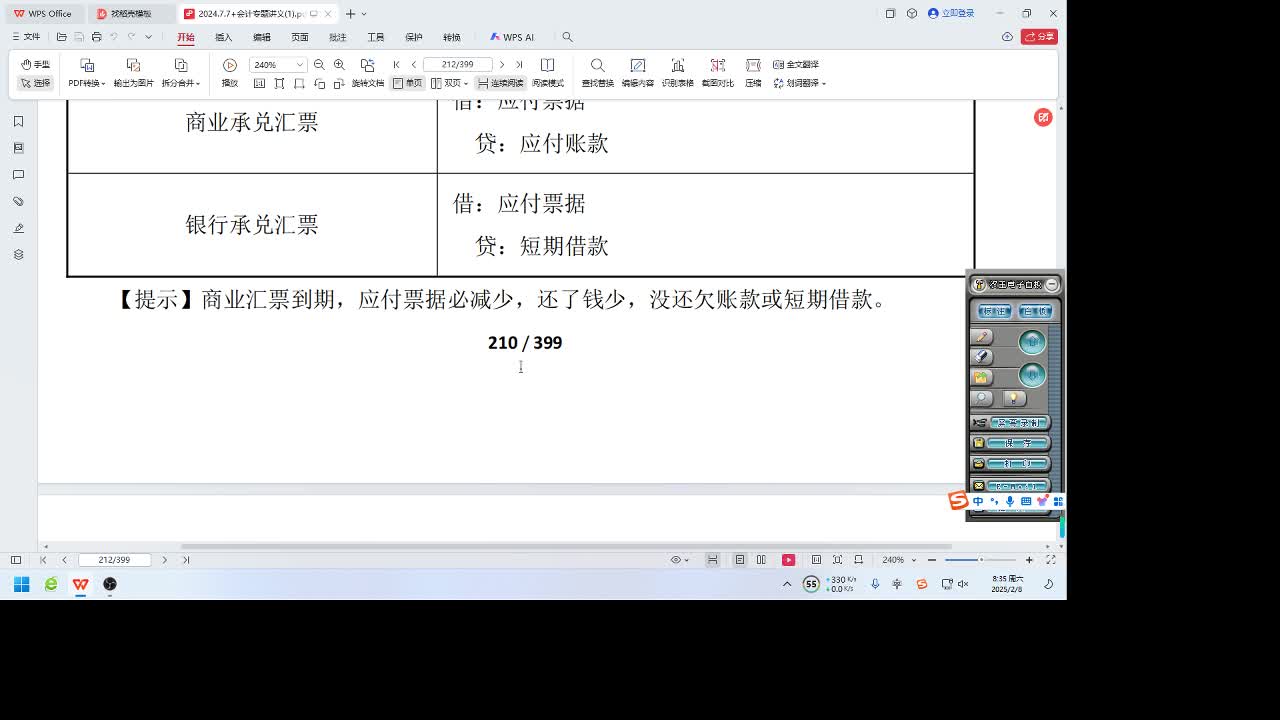The image size is (1280, 720).
Task: Open the 拆分合并 dropdown
Action: click(x=181, y=83)
